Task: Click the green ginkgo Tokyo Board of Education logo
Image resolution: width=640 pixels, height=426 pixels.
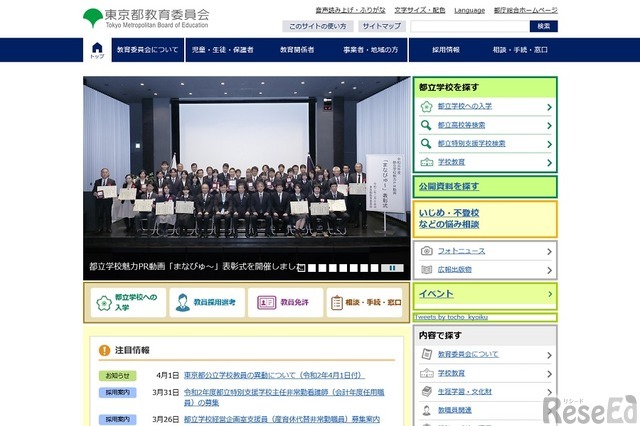Action: click(x=93, y=18)
